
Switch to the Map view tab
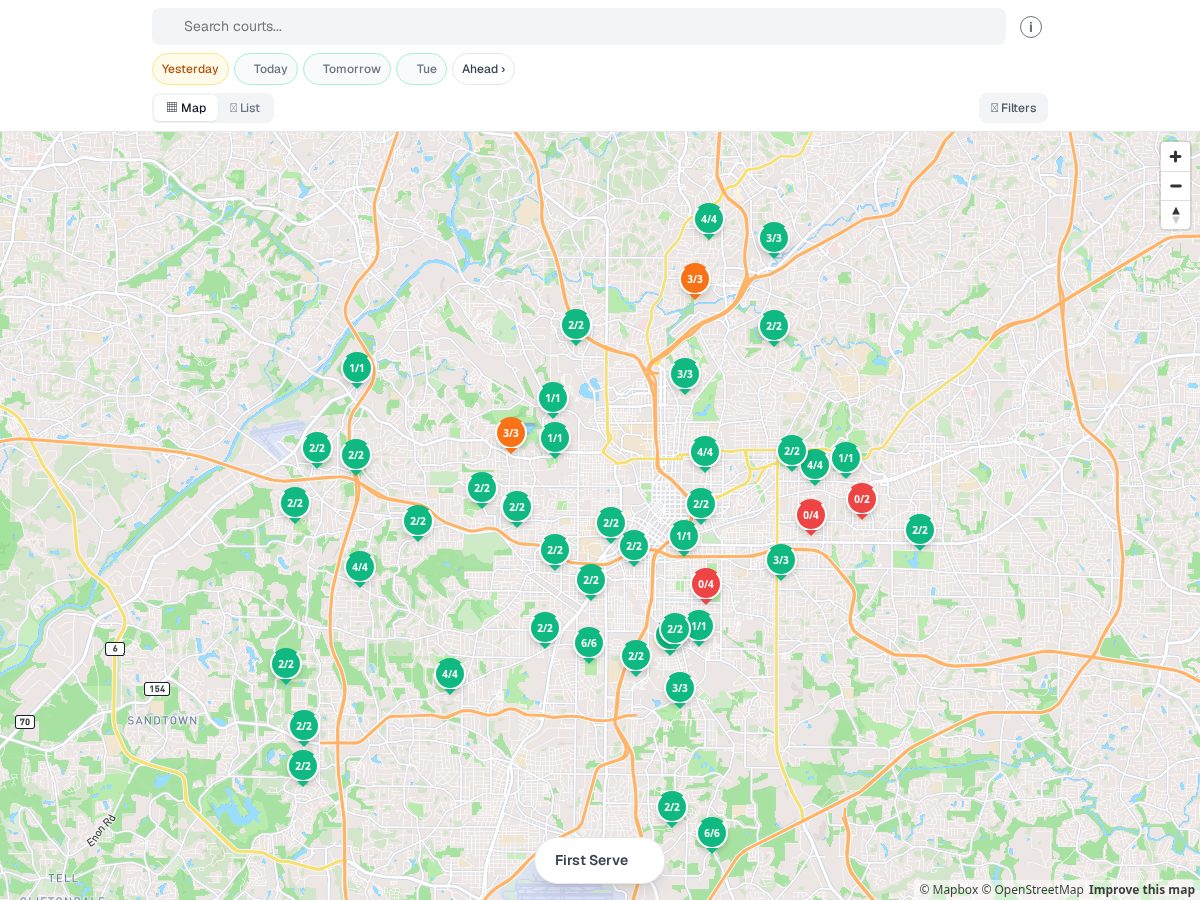[186, 108]
